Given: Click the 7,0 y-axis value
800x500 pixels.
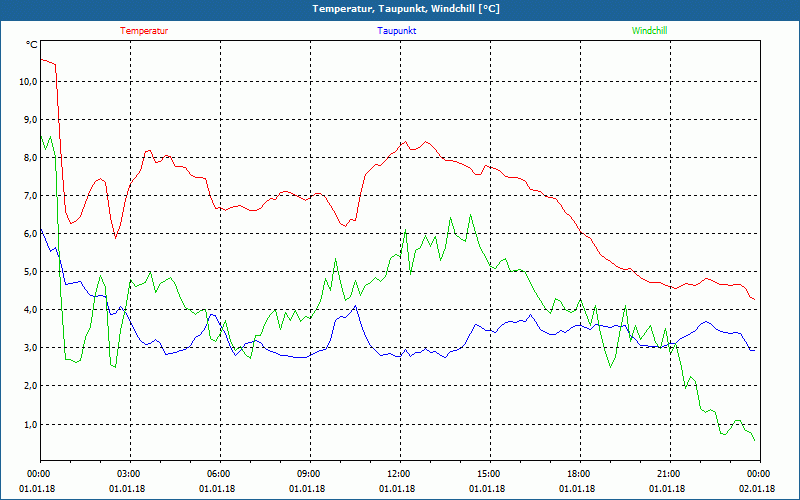Looking at the screenshot, I should tap(31, 195).
